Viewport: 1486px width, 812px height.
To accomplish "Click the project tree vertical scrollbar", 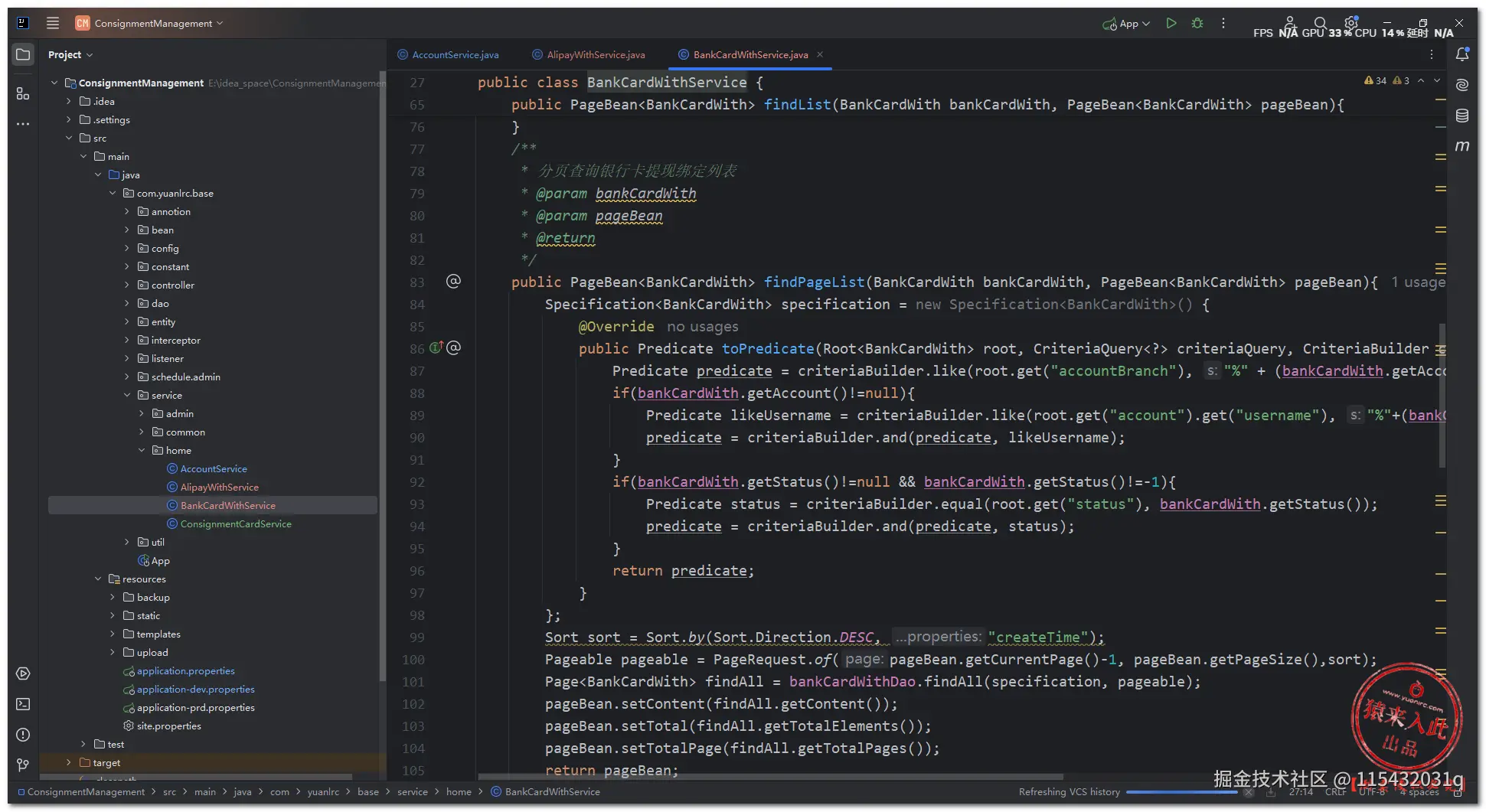I will [x=382, y=377].
